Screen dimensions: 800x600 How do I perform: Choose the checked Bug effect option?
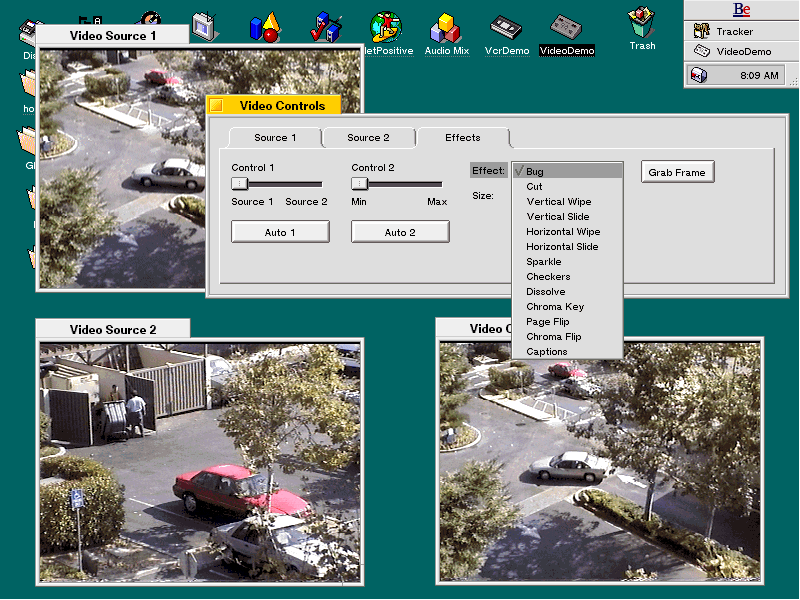566,172
